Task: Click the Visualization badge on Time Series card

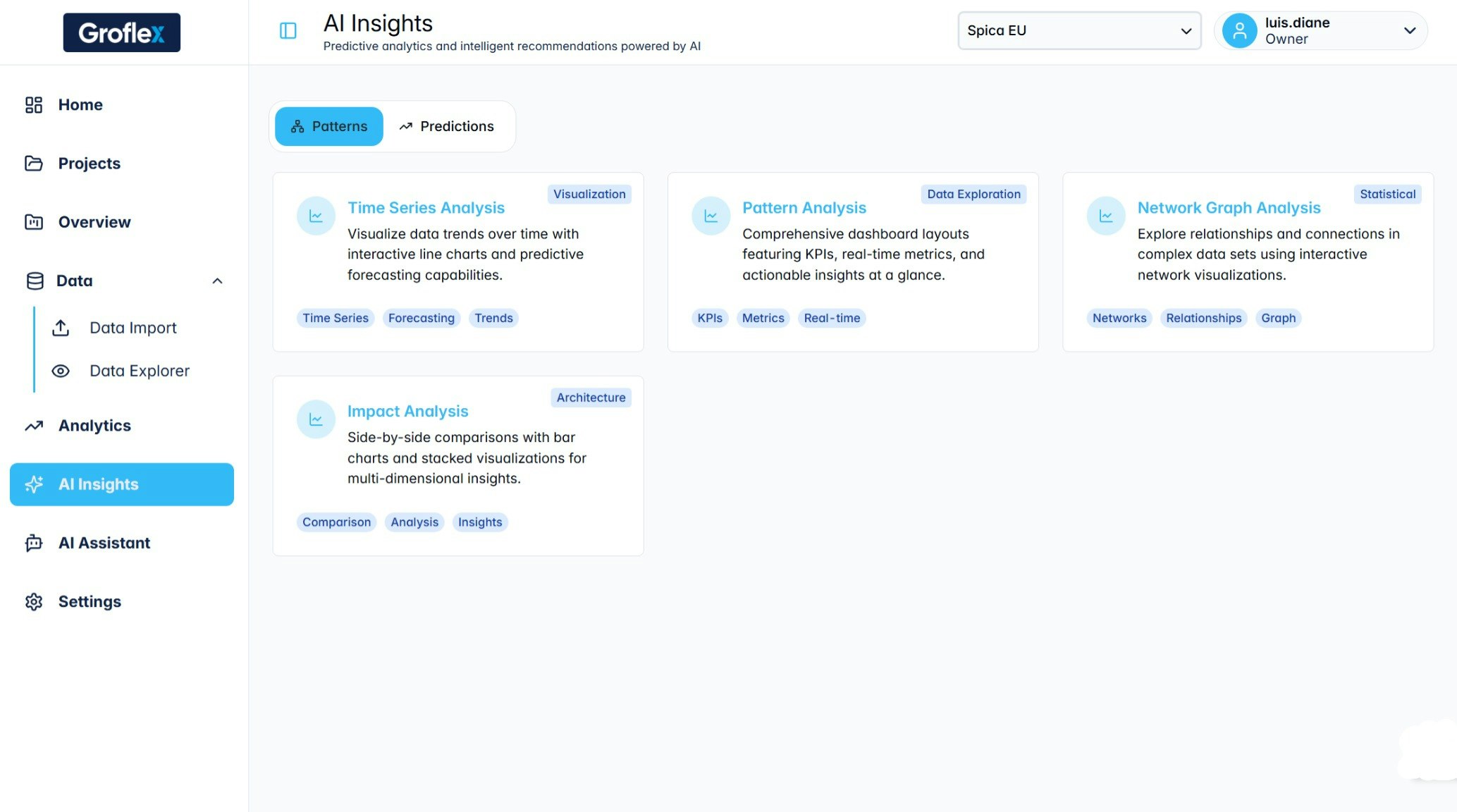Action: (589, 194)
